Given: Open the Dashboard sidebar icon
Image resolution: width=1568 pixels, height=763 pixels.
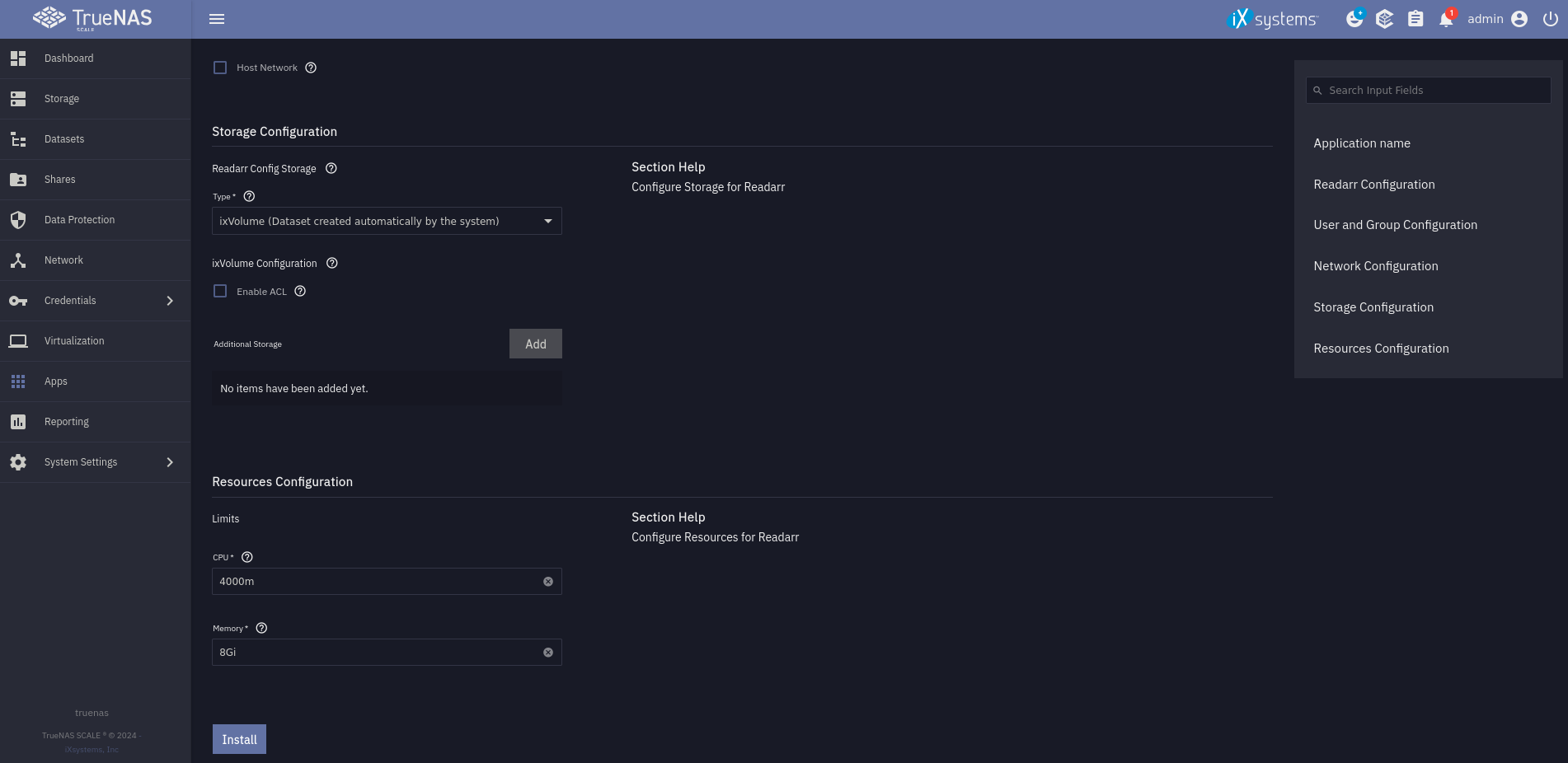Looking at the screenshot, I should coord(18,59).
